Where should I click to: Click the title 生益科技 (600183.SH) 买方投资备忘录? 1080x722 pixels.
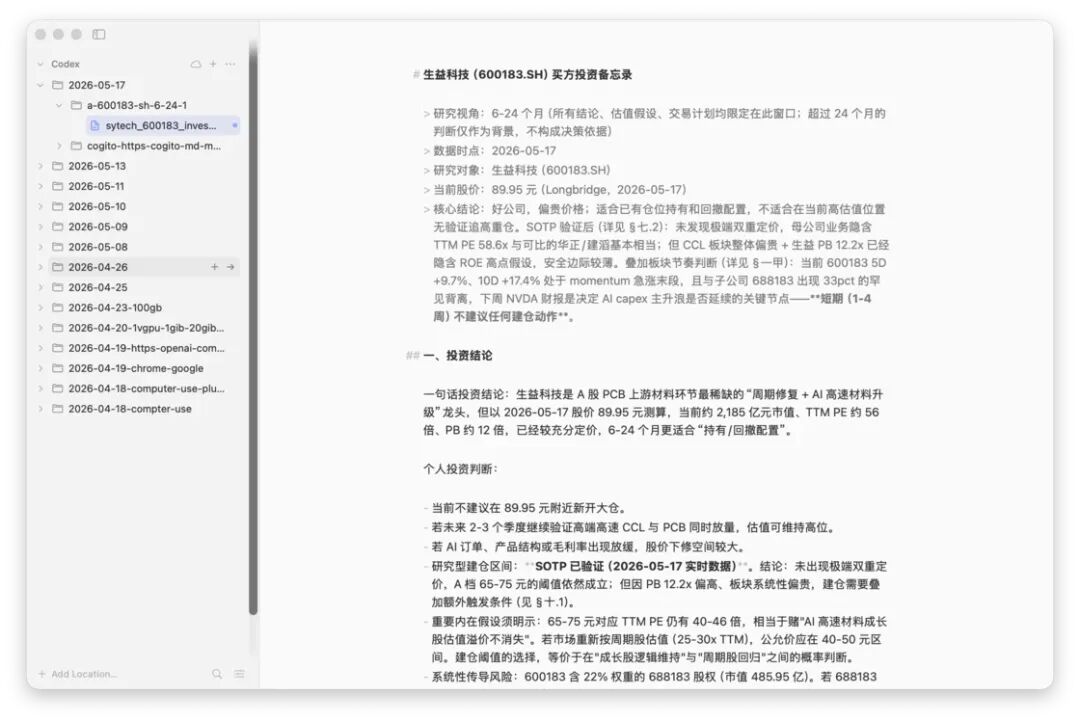coord(527,74)
